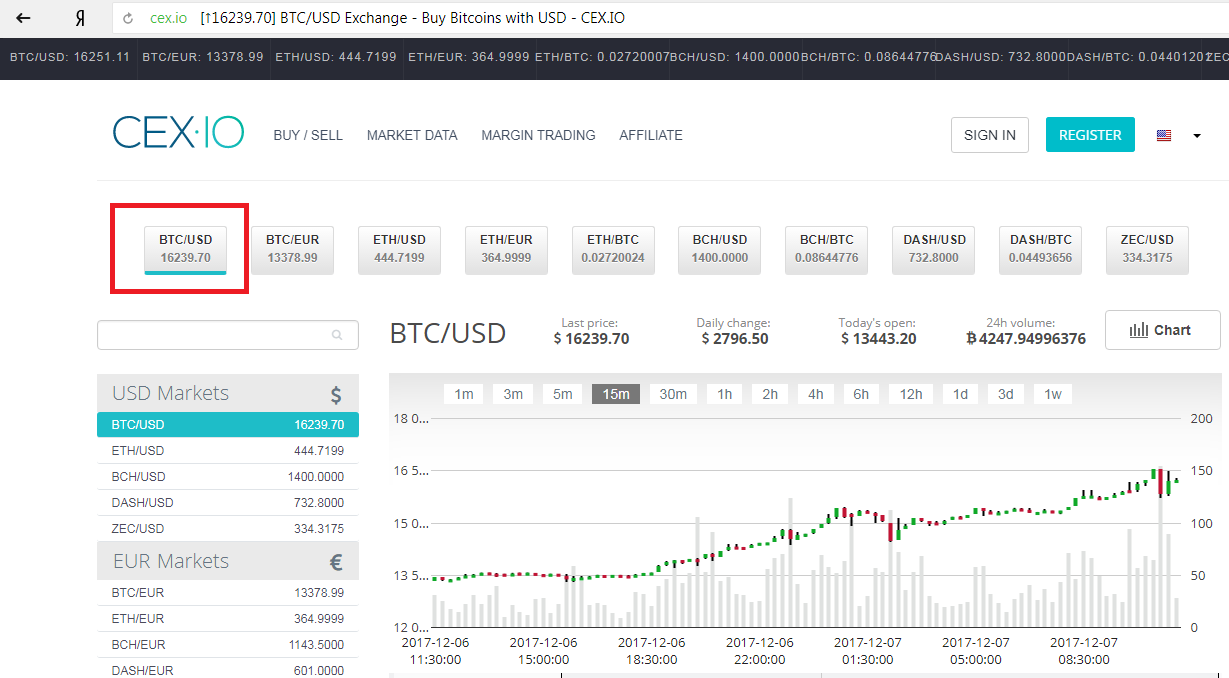Switch chart interval to 2h
Screen dimensions: 1229x678
(x=770, y=394)
